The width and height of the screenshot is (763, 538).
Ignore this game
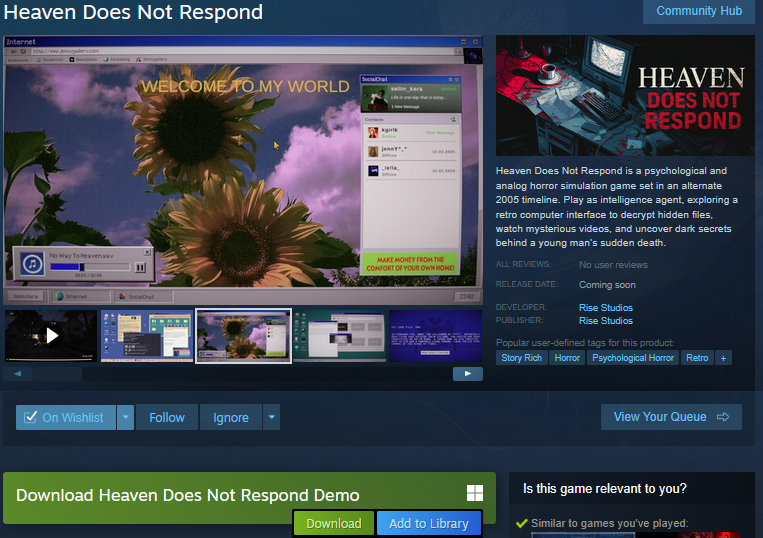(231, 417)
